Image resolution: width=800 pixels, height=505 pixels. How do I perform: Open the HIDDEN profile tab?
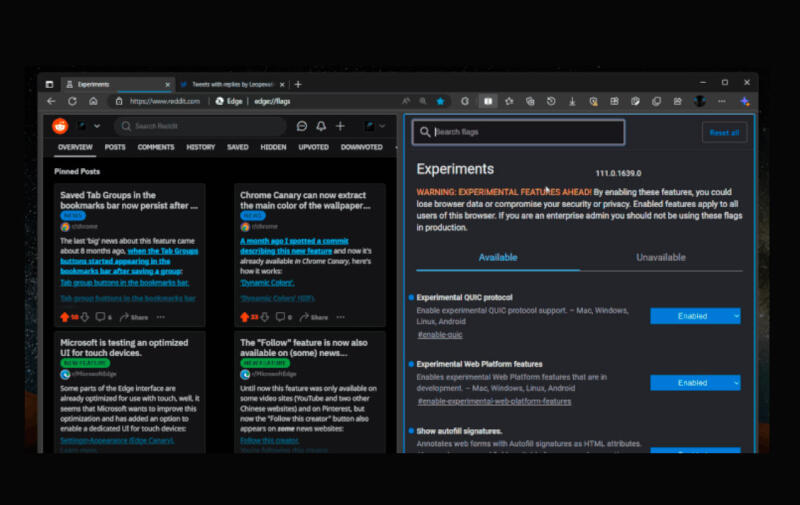[273, 147]
